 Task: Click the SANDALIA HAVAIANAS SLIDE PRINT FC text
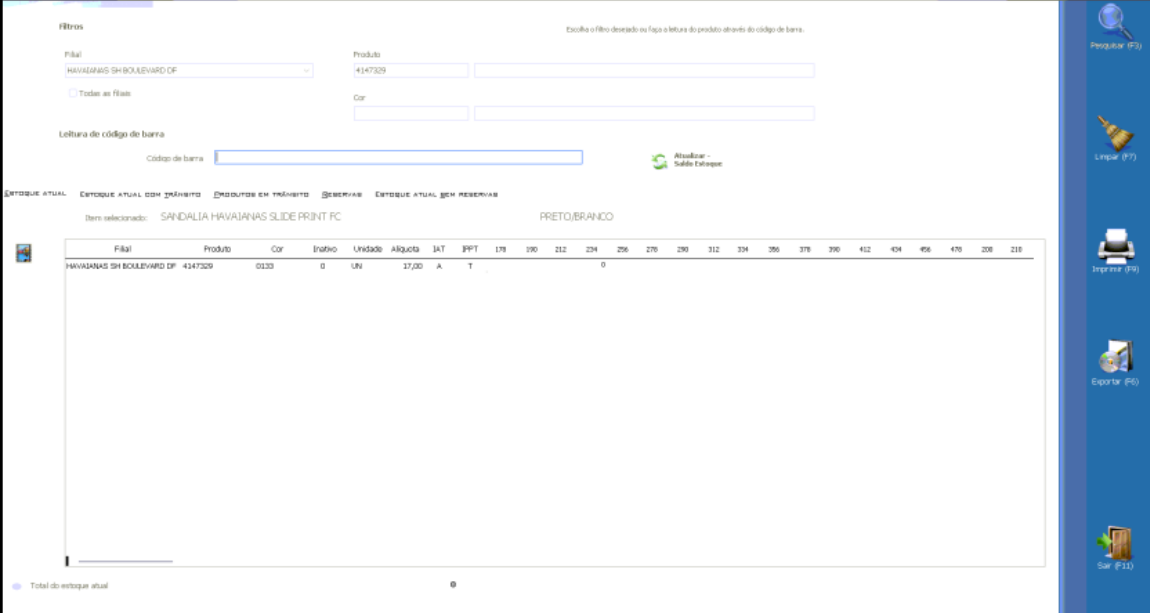click(251, 217)
